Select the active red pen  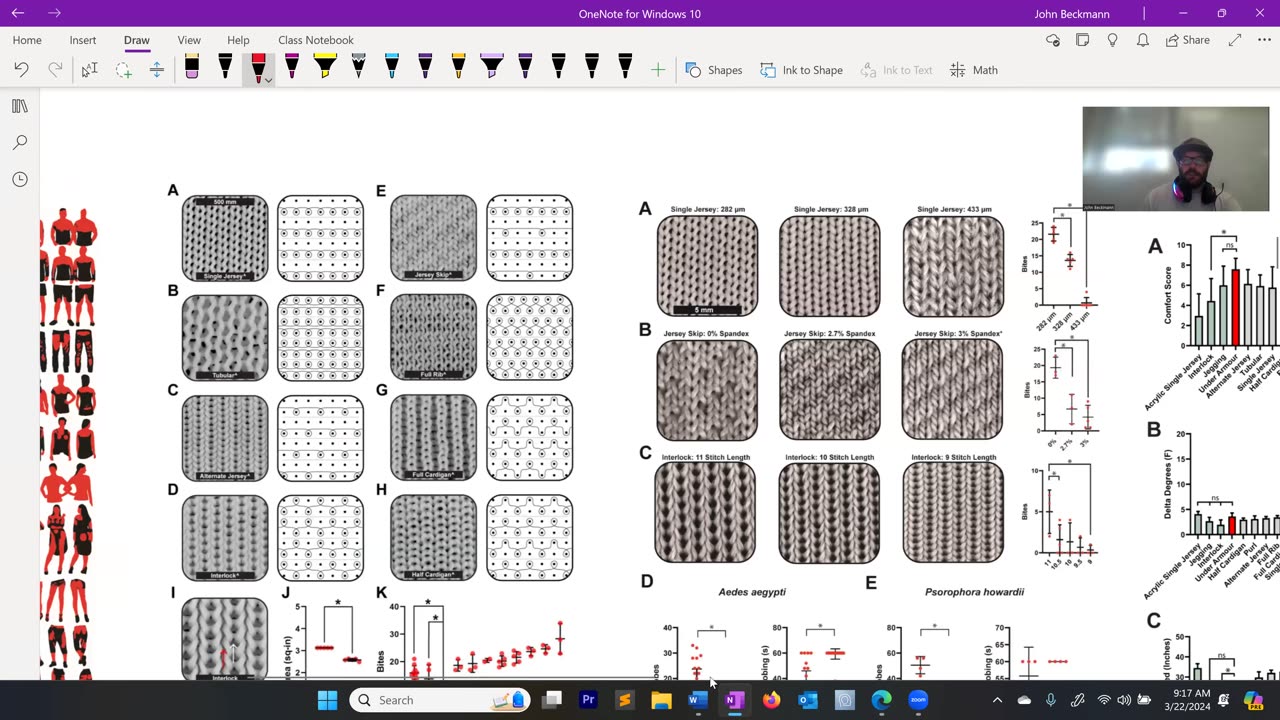(257, 67)
